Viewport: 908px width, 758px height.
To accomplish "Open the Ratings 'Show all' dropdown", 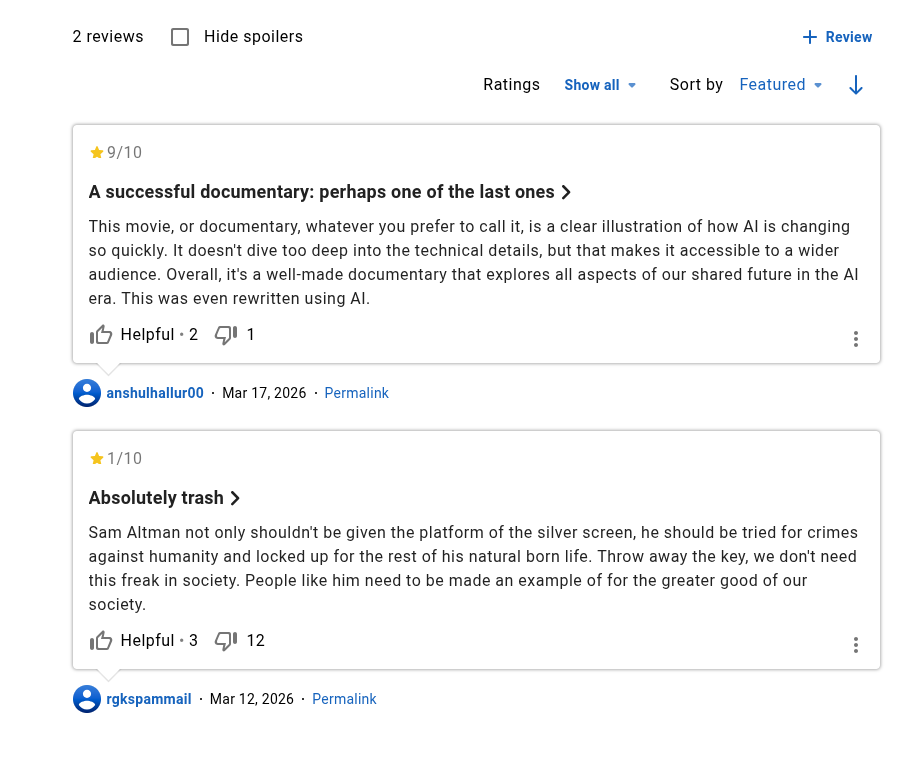I will click(600, 85).
